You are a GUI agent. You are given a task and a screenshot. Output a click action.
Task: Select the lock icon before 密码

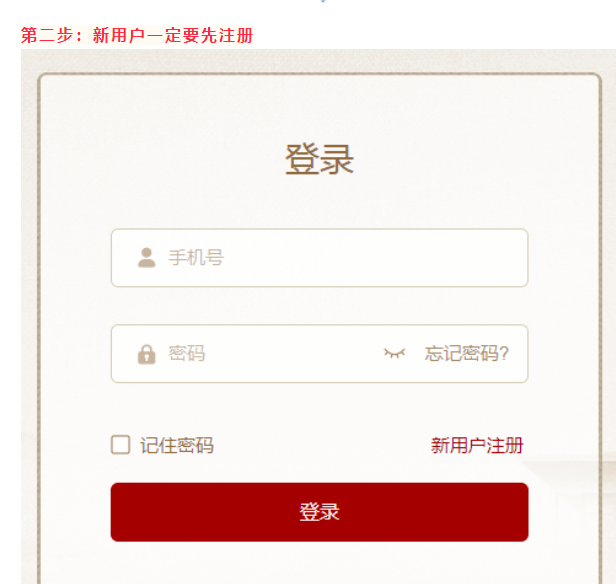(x=146, y=354)
